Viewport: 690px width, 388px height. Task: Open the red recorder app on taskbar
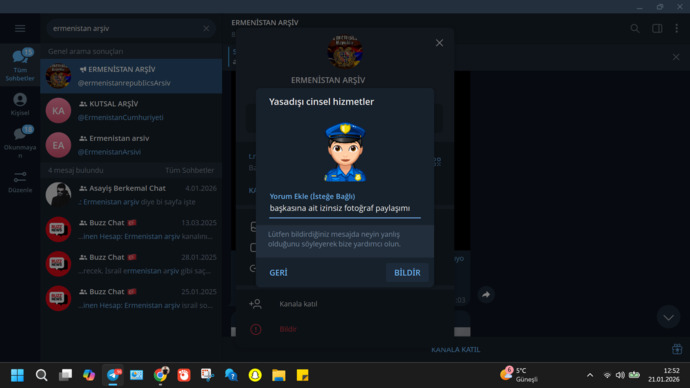click(184, 375)
